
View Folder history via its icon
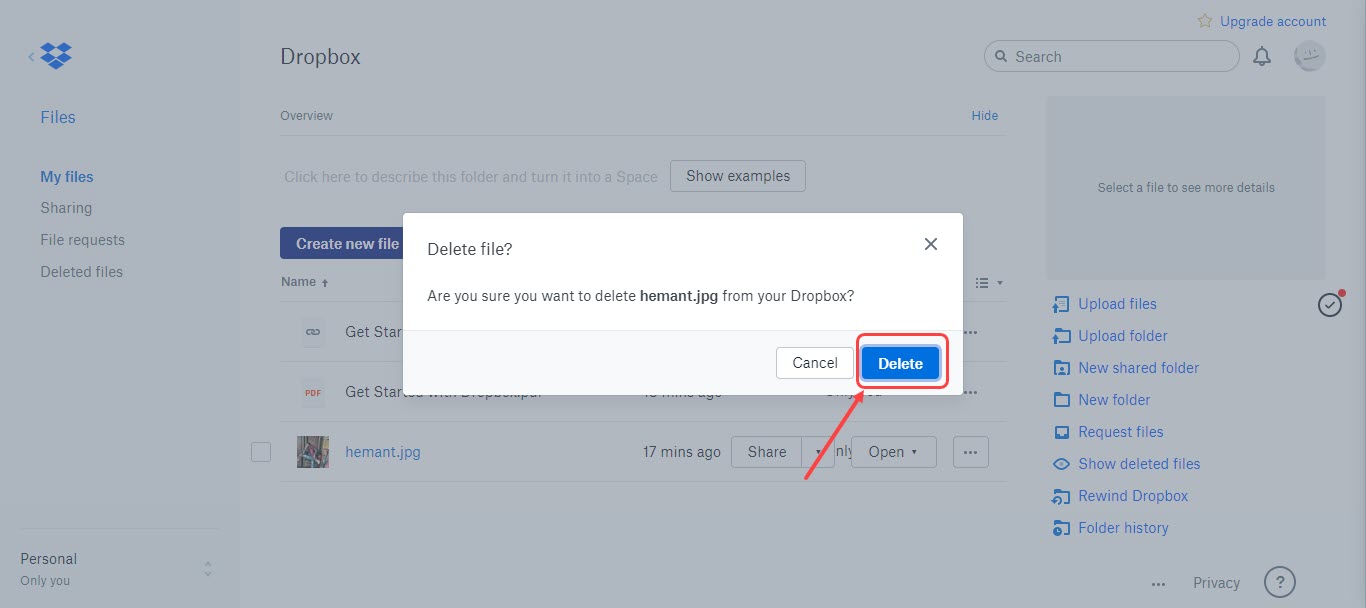coord(1060,527)
